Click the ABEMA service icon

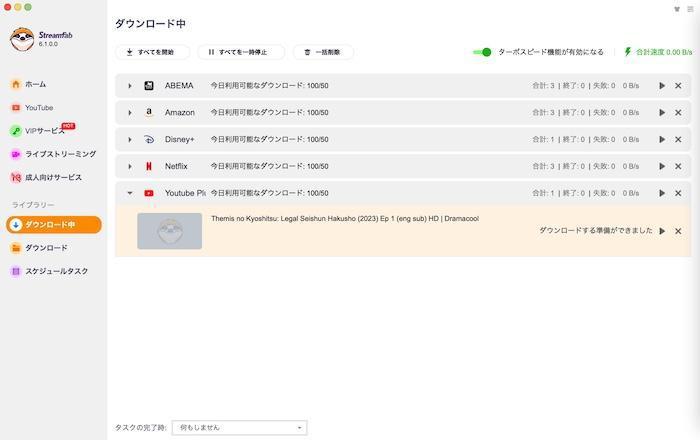[149, 86]
